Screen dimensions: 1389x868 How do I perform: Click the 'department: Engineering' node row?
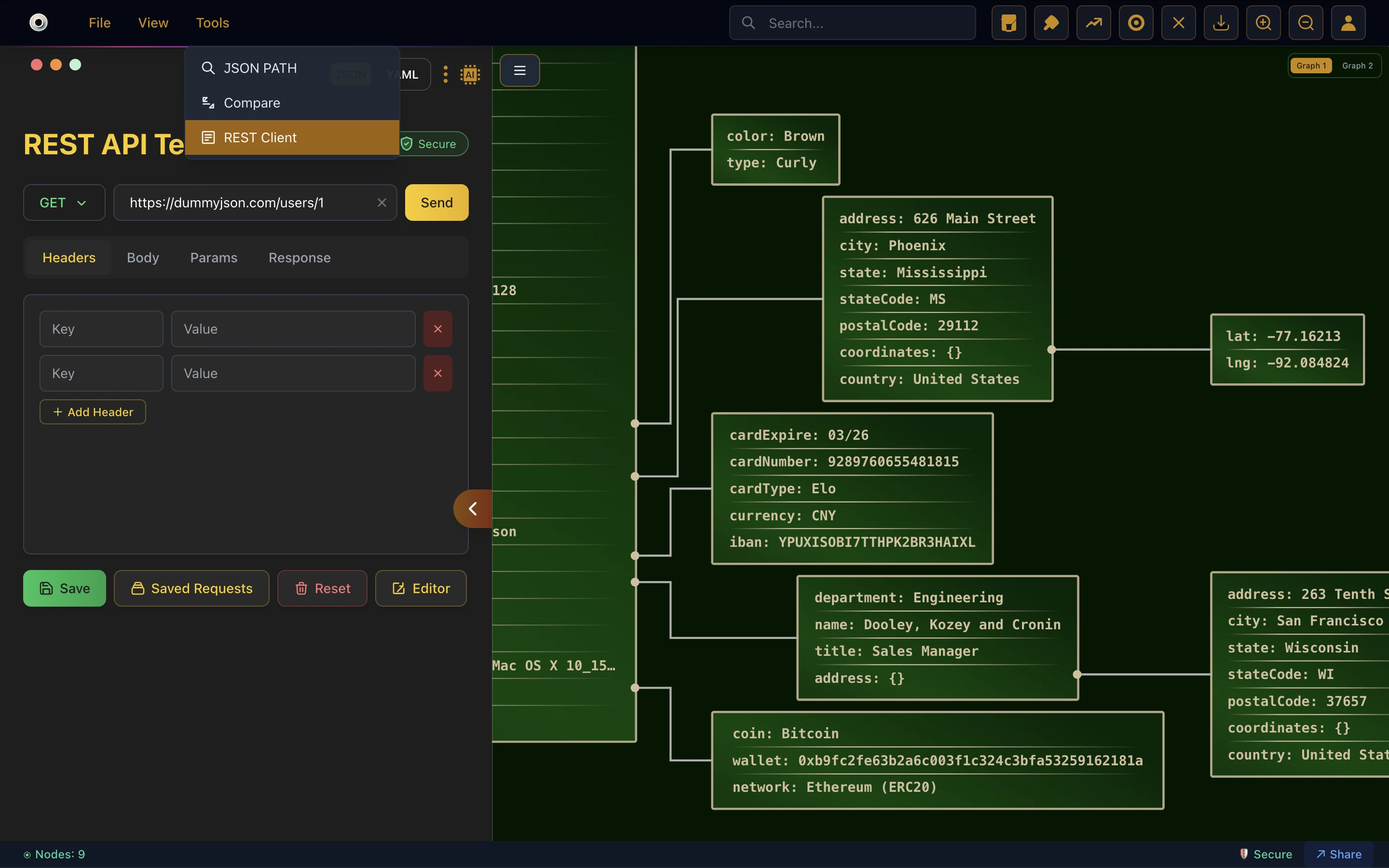(x=909, y=597)
